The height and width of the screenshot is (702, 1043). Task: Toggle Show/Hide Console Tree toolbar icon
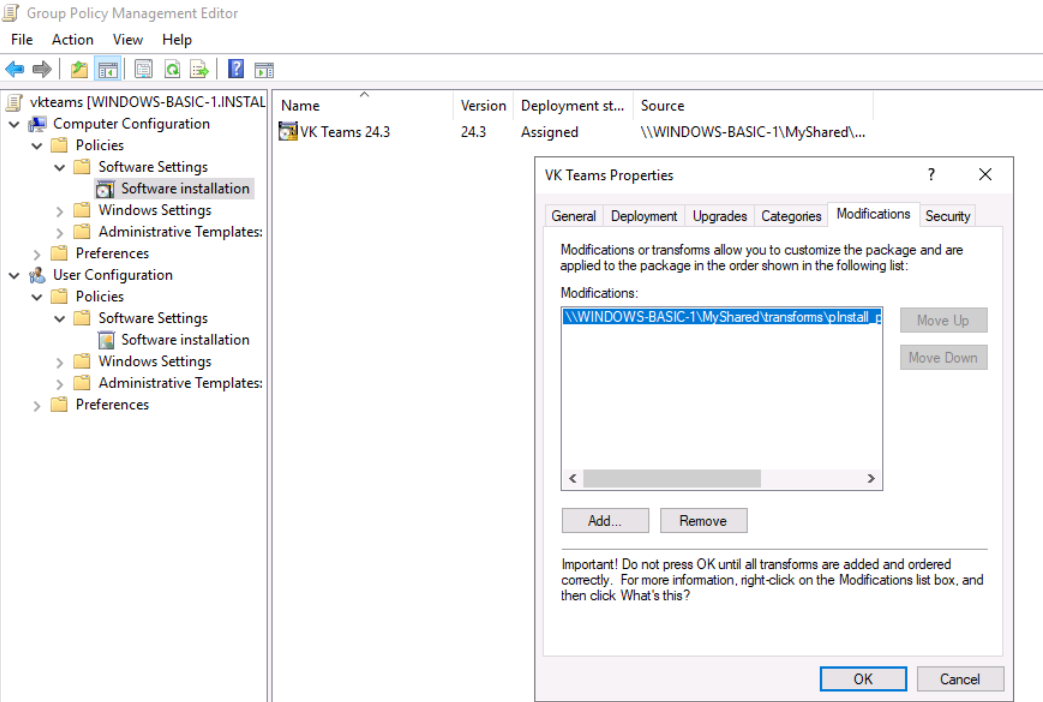[x=108, y=69]
